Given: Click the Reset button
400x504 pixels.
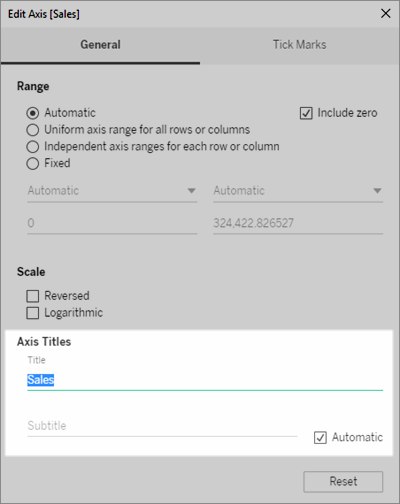Looking at the screenshot, I should click(x=343, y=481).
